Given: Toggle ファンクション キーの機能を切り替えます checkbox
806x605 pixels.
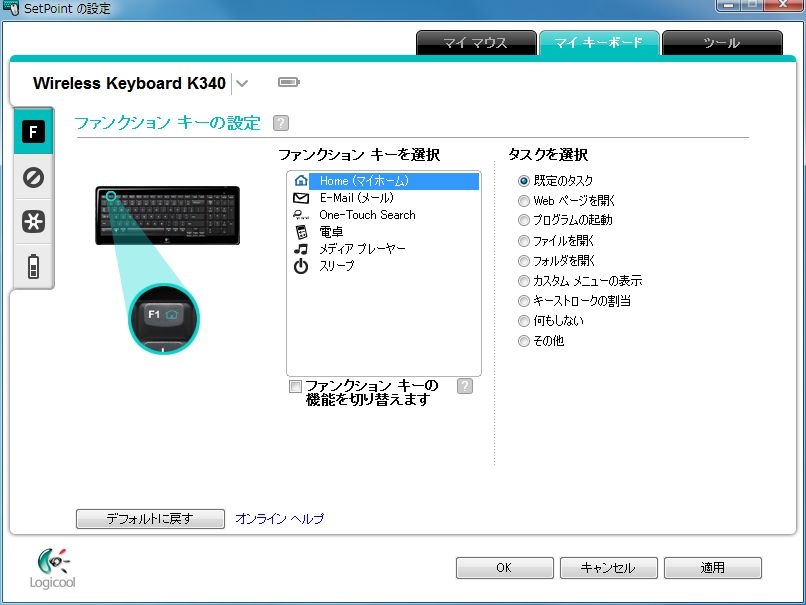Looking at the screenshot, I should (296, 386).
